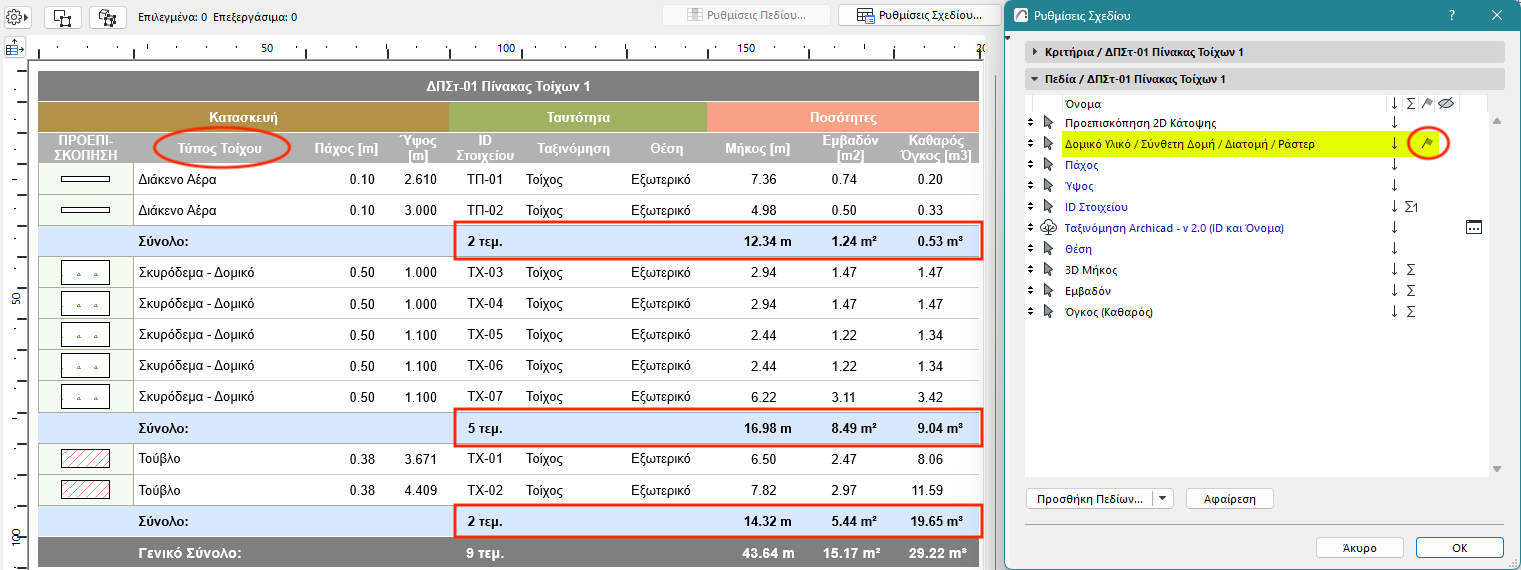This screenshot has width=1521, height=570.
Task: Open the classification options icon for Ταξινόμηση Archicad
Action: [x=1473, y=228]
